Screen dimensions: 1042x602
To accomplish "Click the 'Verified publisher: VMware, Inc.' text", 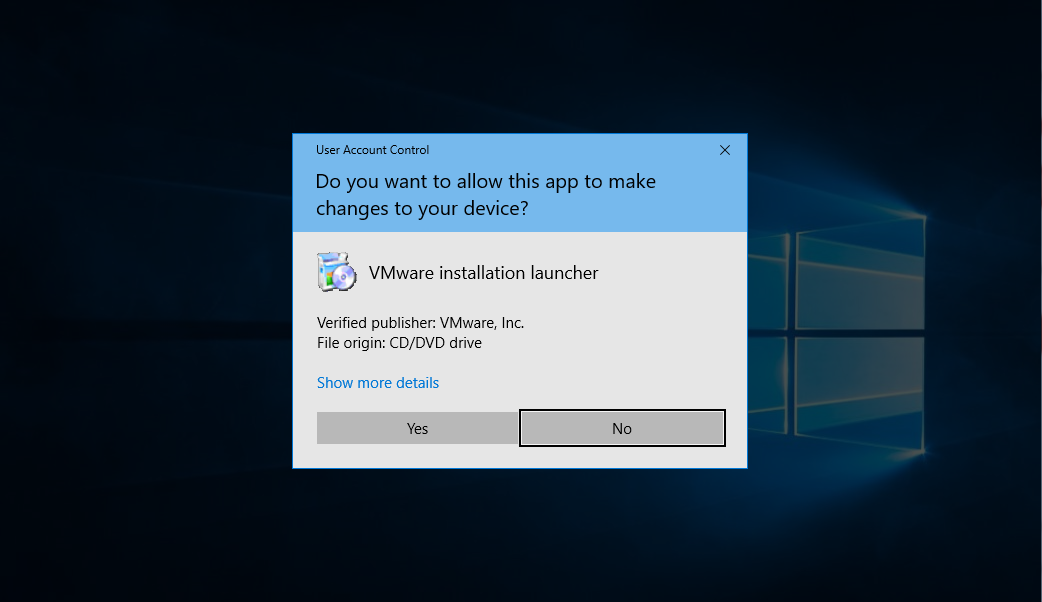I will pyautogui.click(x=420, y=323).
